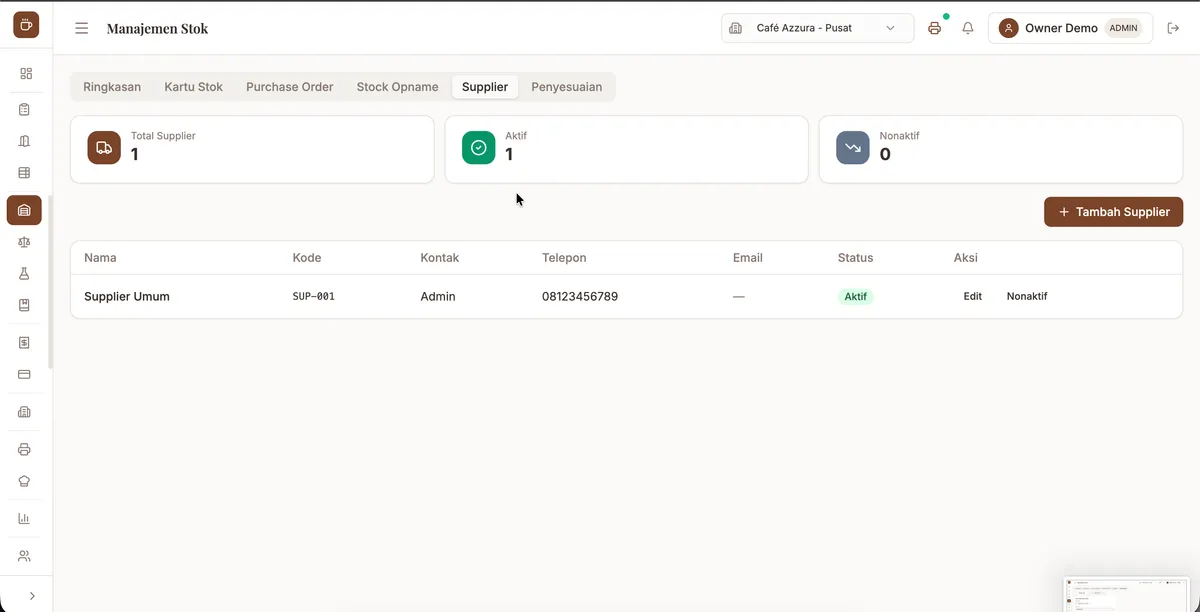
Task: Click the Telepon column header
Action: [x=564, y=258]
